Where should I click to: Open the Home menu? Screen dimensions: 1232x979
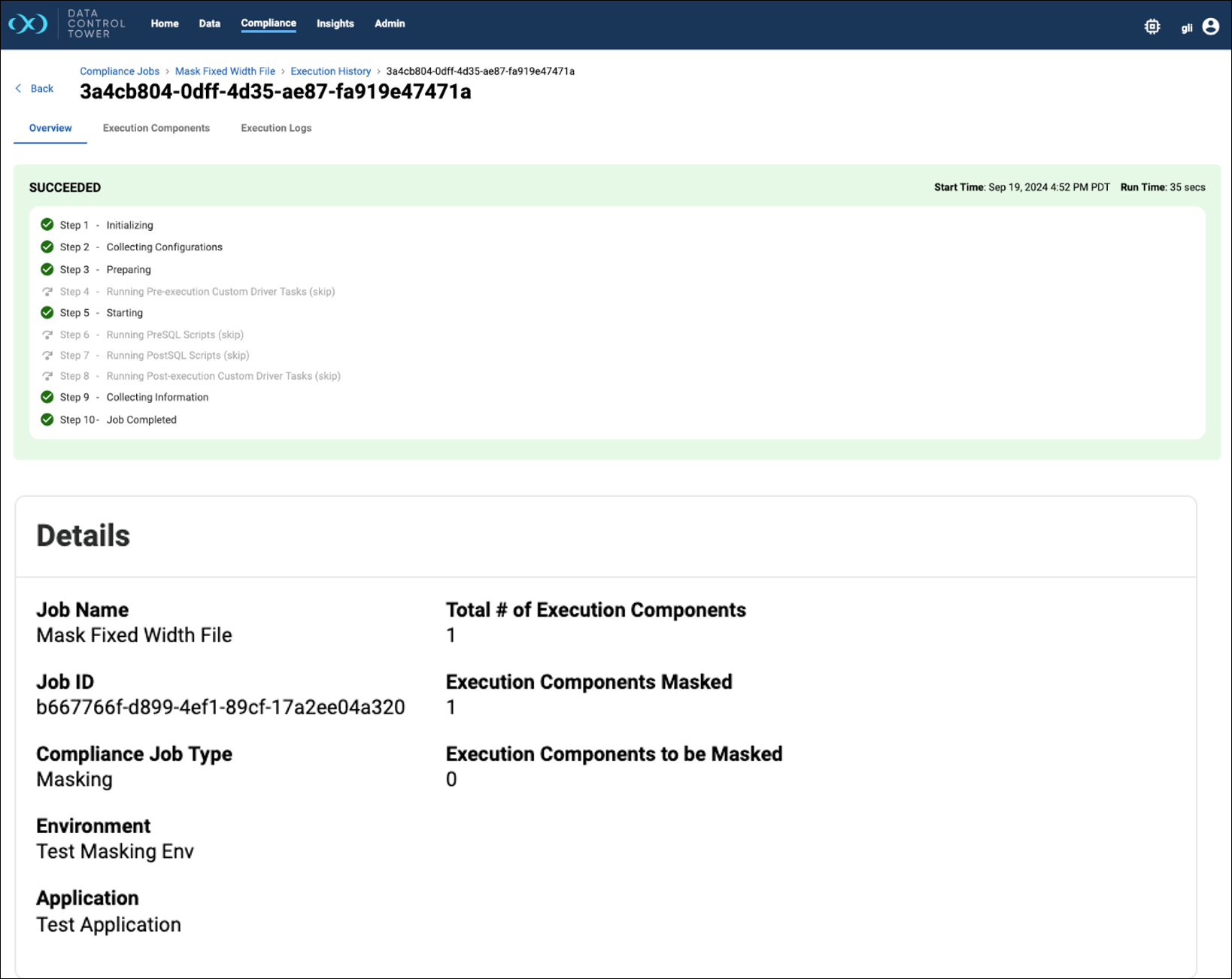164,24
